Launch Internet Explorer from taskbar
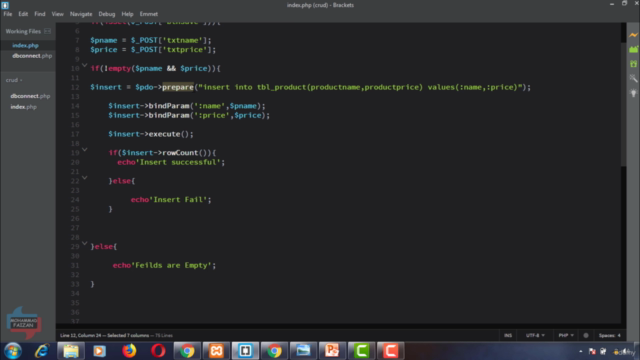Screen dimensions: 640x360 coord(42,351)
